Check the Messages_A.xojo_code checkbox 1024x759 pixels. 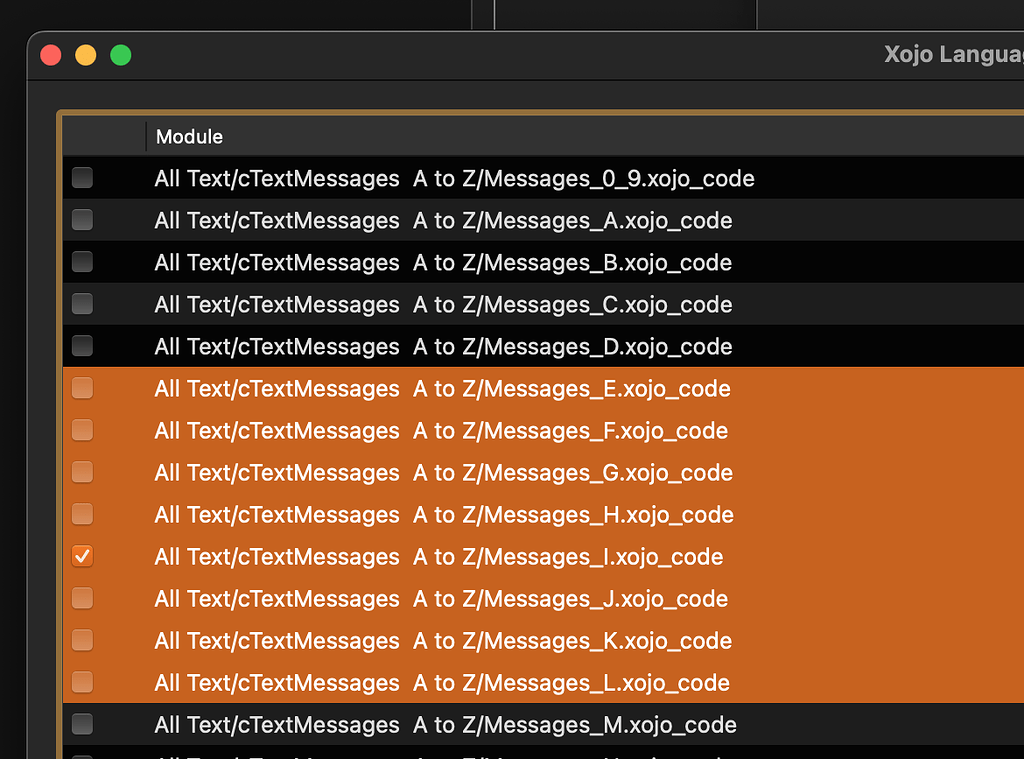click(82, 220)
